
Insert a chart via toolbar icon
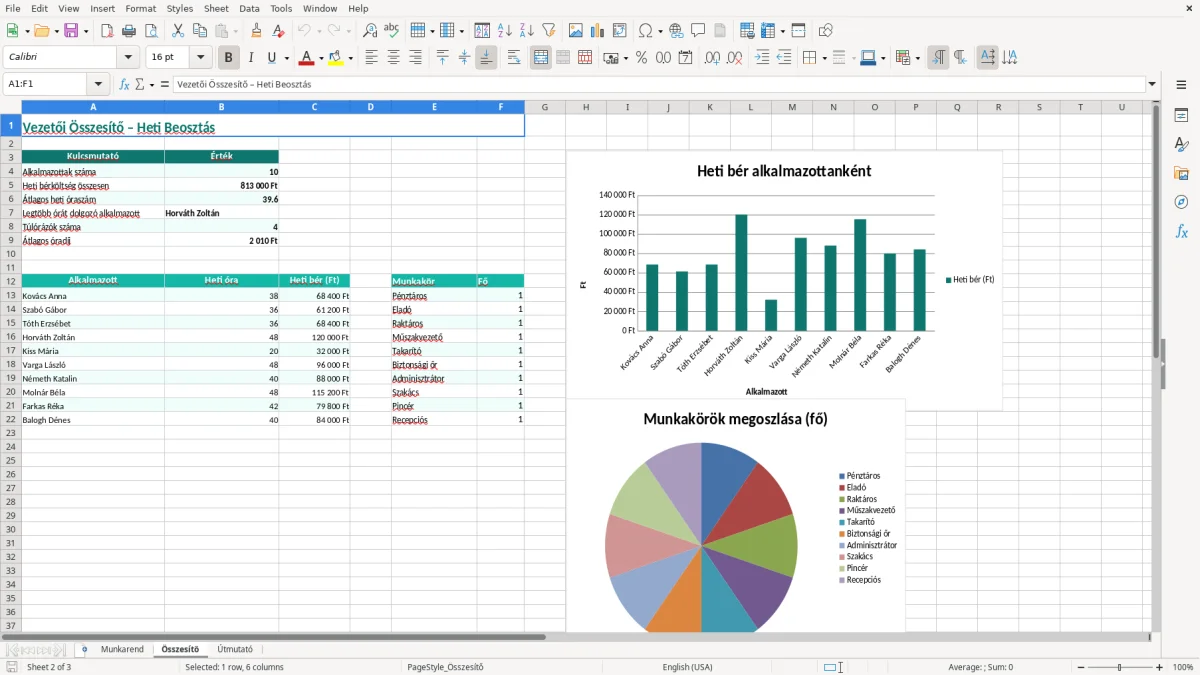pyautogui.click(x=598, y=31)
